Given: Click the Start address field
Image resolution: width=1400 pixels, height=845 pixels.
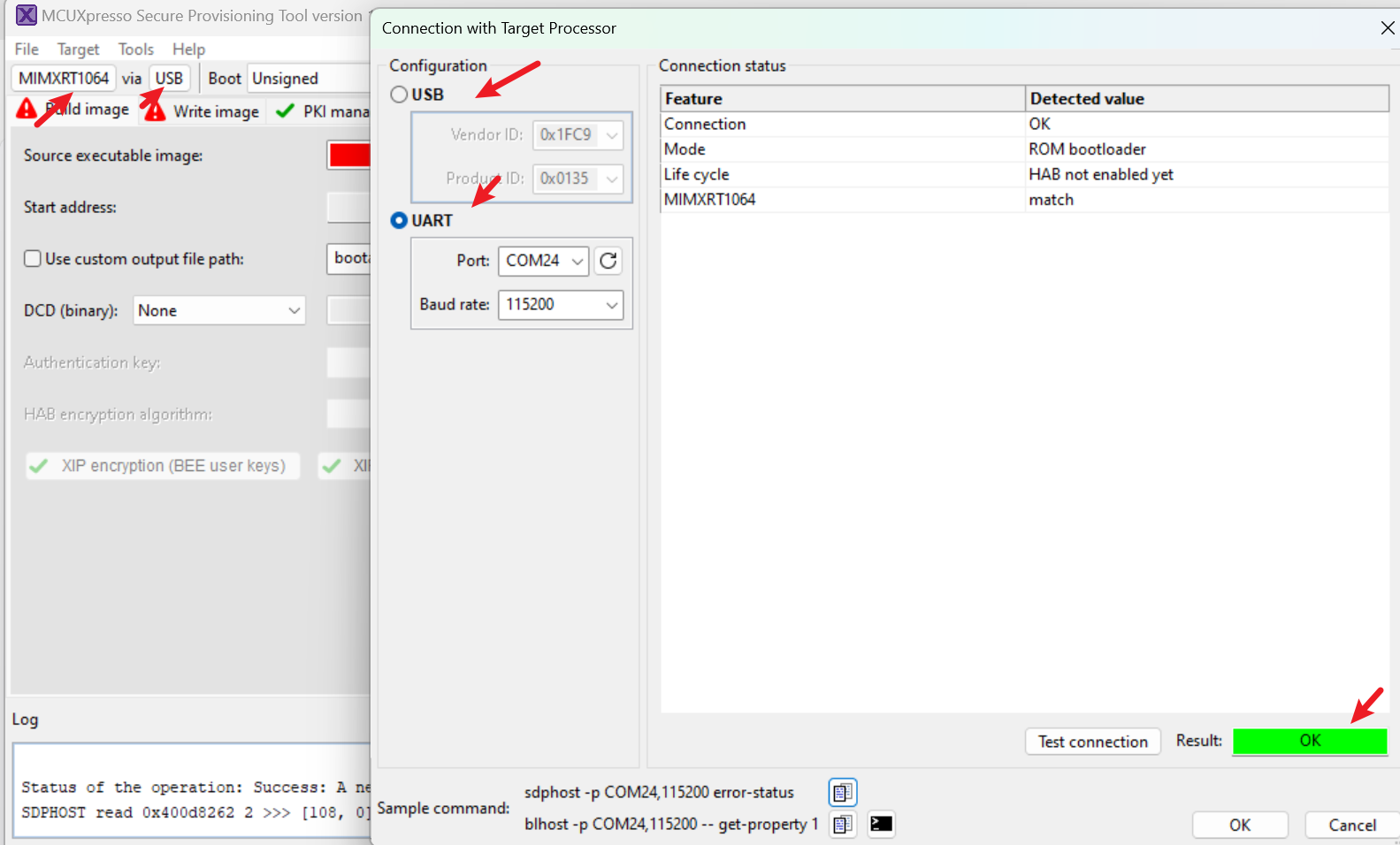Looking at the screenshot, I should [349, 208].
